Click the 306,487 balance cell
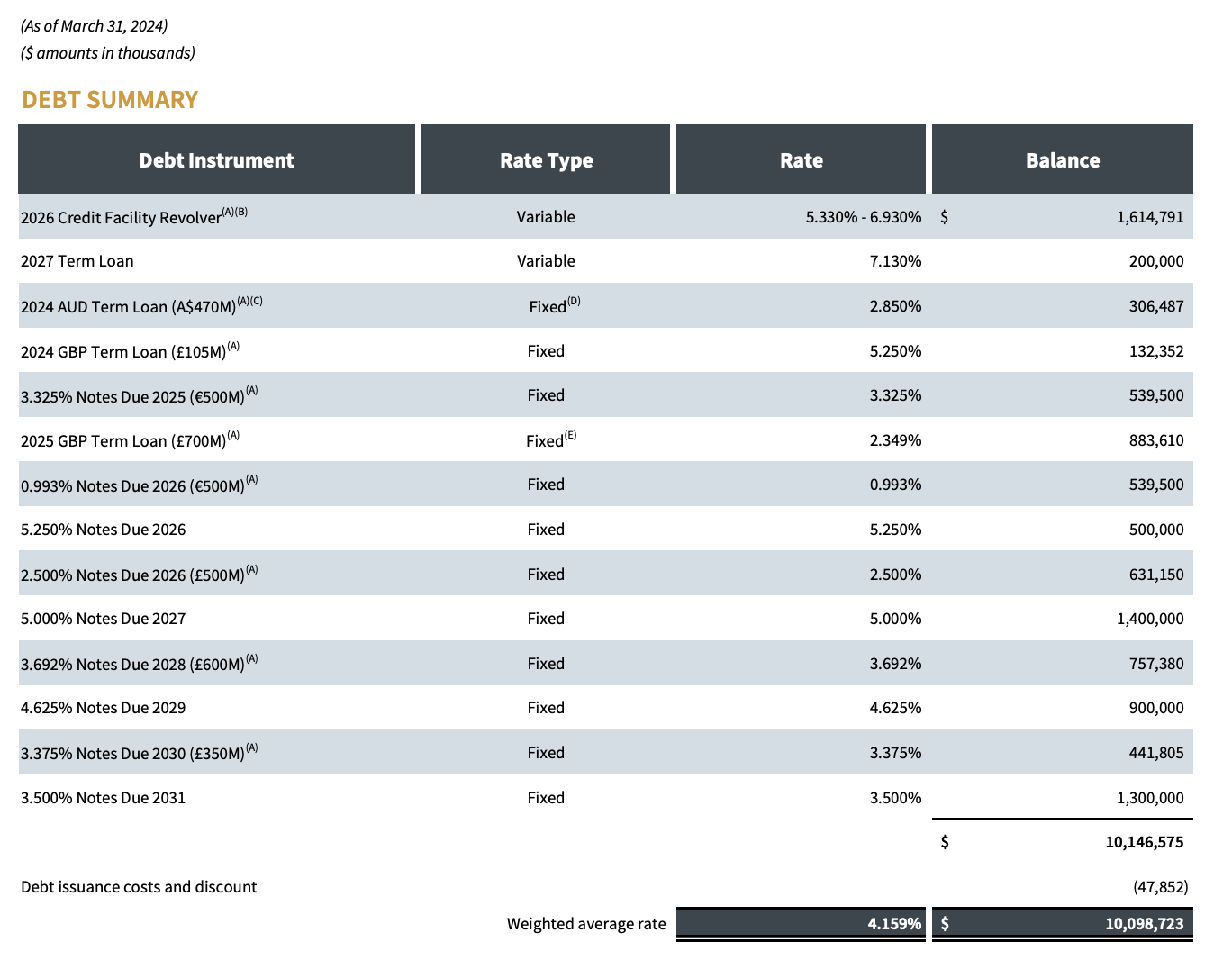Image resolution: width=1232 pixels, height=960 pixels. click(1155, 306)
